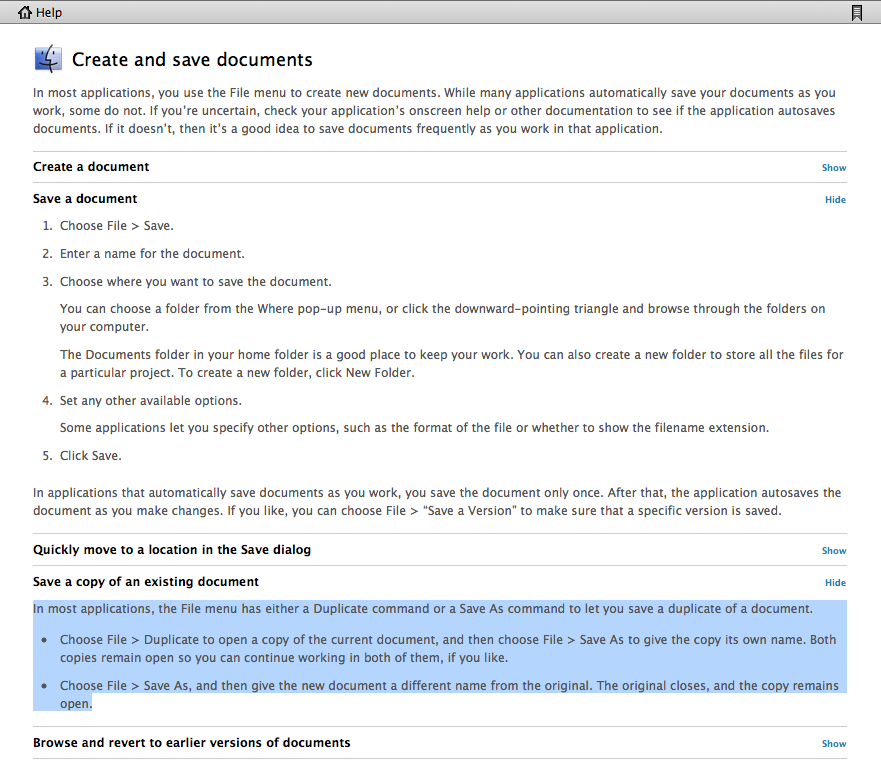Click the Create and save documents title

coord(192,60)
